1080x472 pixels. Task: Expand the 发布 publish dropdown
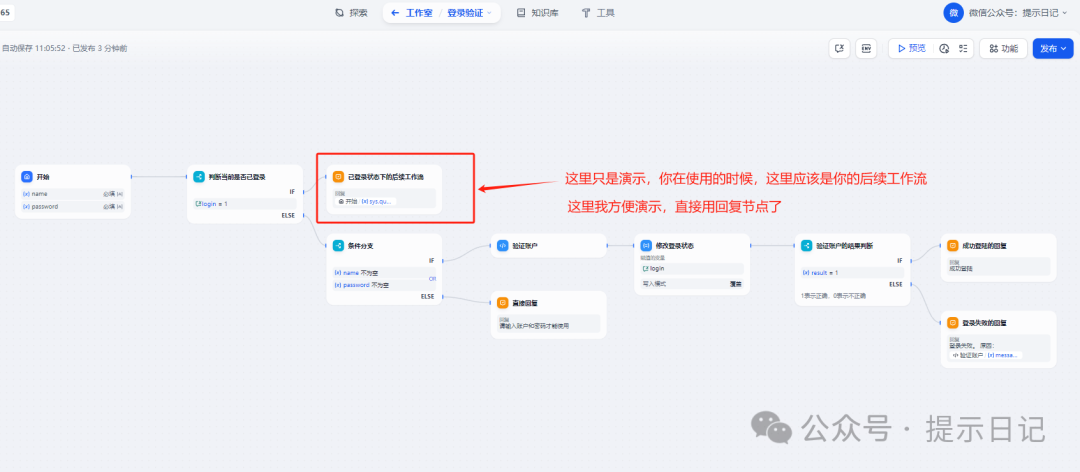pos(1052,48)
